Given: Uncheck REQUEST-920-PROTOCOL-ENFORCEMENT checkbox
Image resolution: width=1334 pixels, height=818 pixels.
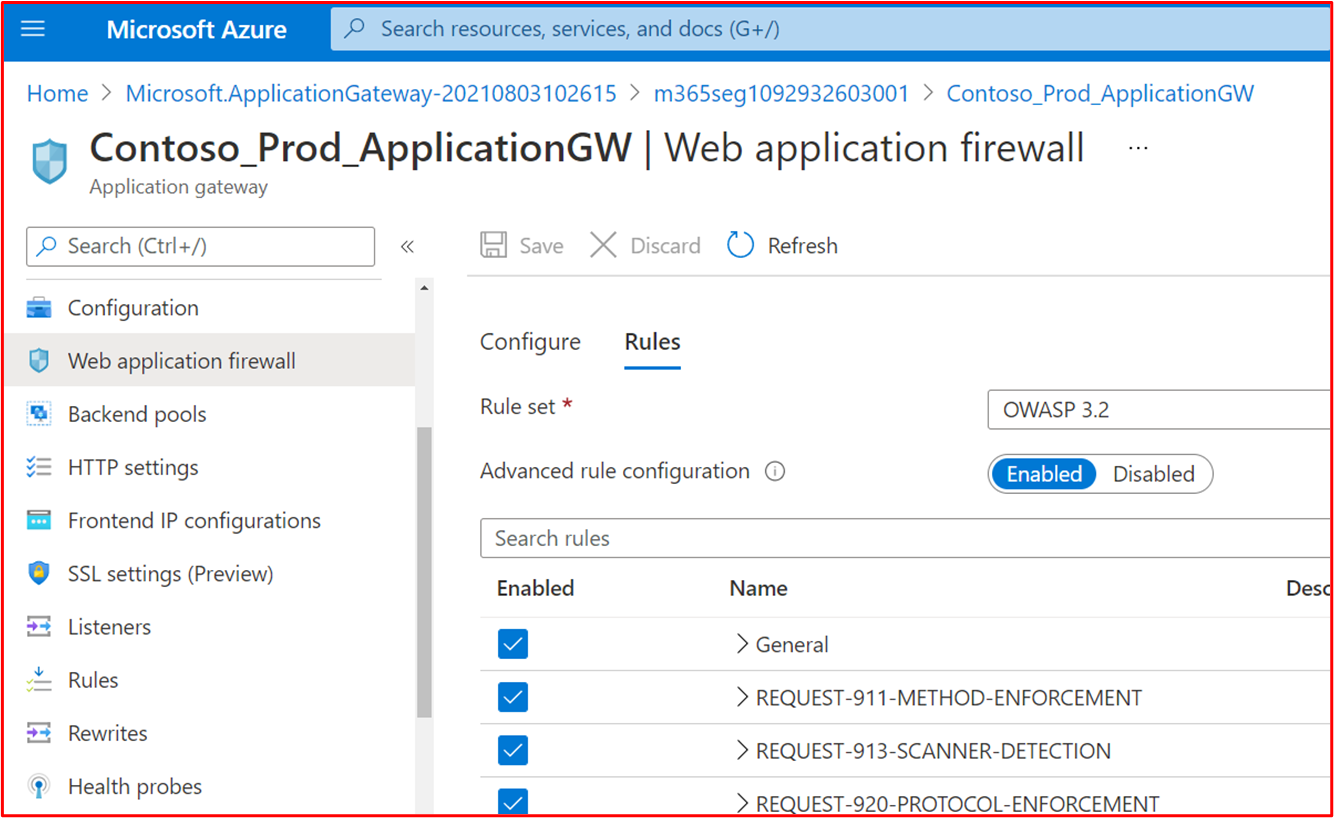Looking at the screenshot, I should click(x=513, y=802).
